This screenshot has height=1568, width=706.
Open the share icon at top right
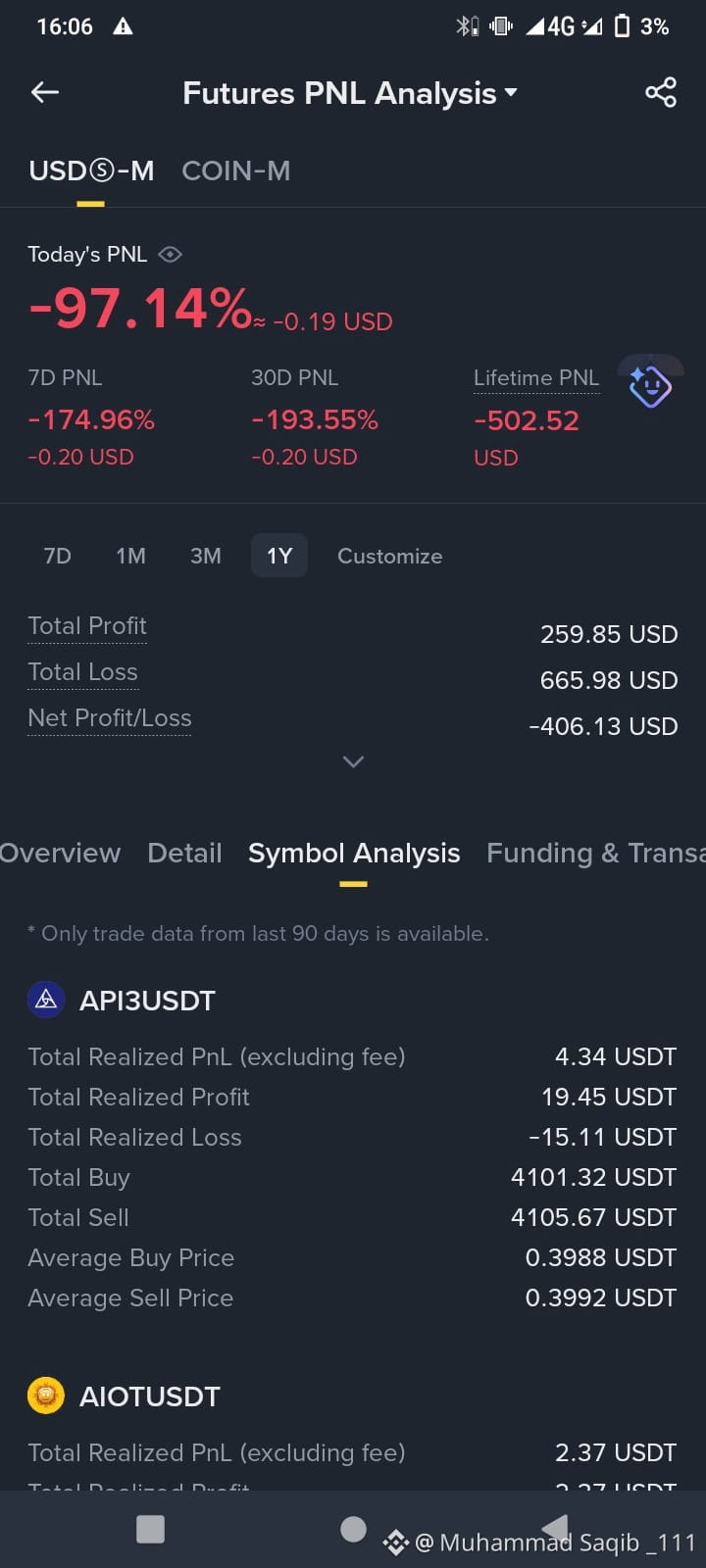661,92
